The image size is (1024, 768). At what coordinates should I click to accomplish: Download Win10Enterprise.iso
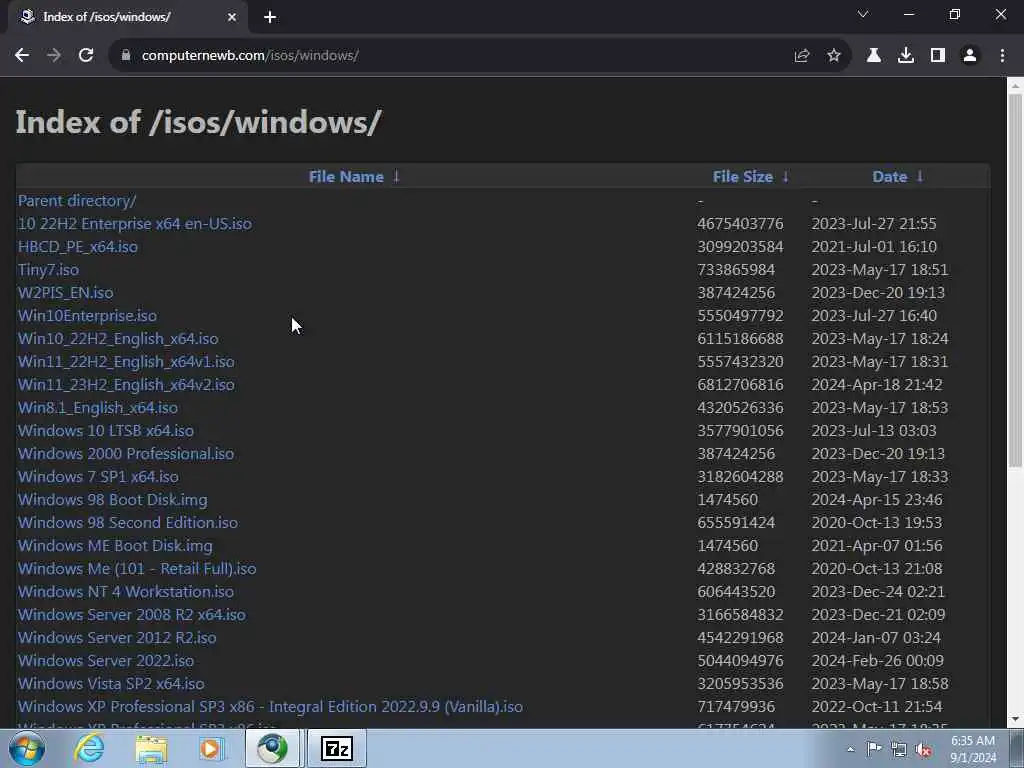[88, 315]
